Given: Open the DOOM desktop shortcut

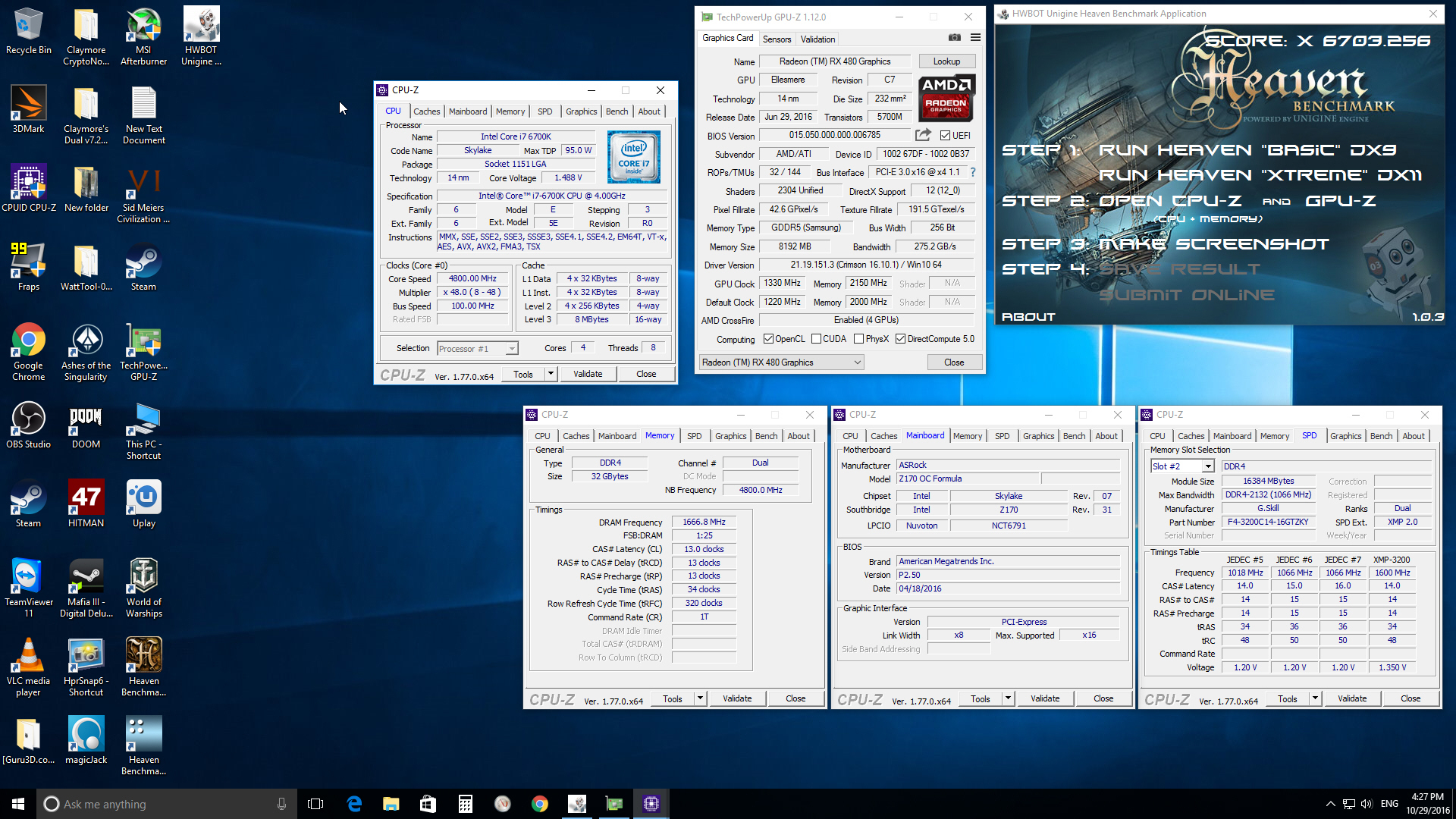Looking at the screenshot, I should click(x=86, y=425).
